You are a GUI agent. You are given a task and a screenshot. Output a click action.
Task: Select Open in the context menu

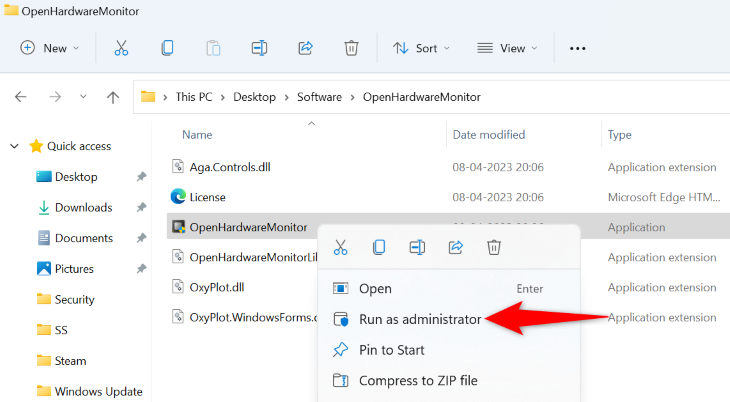[x=449, y=289]
